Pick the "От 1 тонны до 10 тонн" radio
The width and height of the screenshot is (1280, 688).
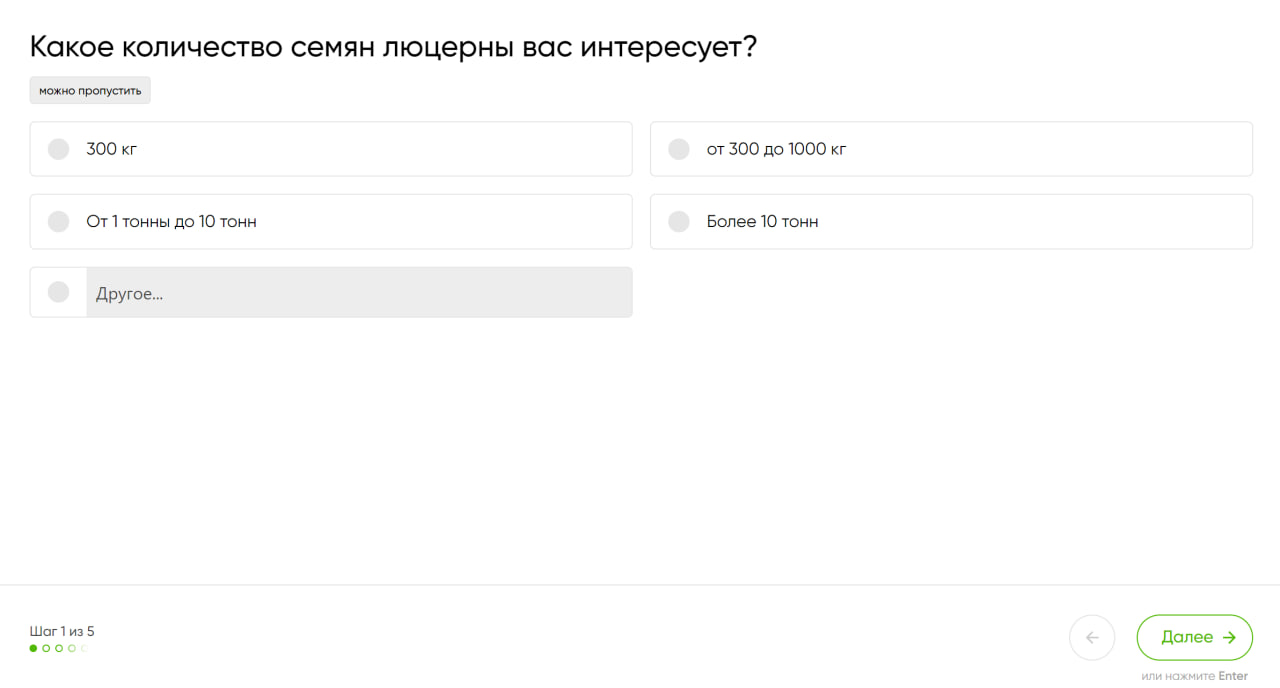[59, 221]
